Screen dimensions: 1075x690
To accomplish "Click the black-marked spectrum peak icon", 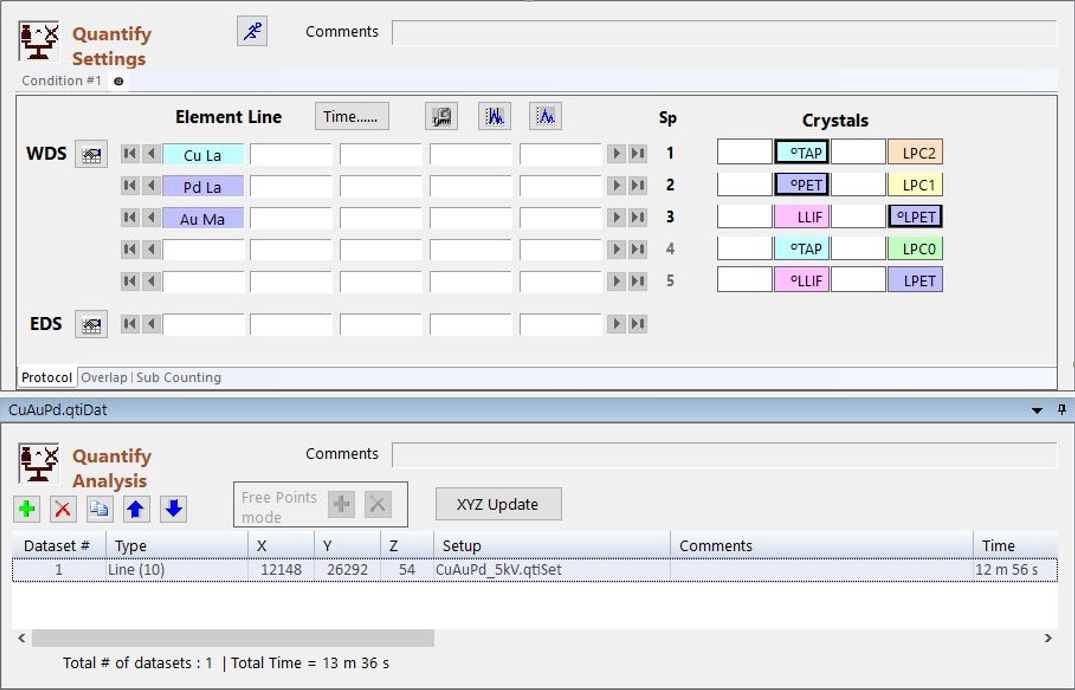I will pos(494,117).
